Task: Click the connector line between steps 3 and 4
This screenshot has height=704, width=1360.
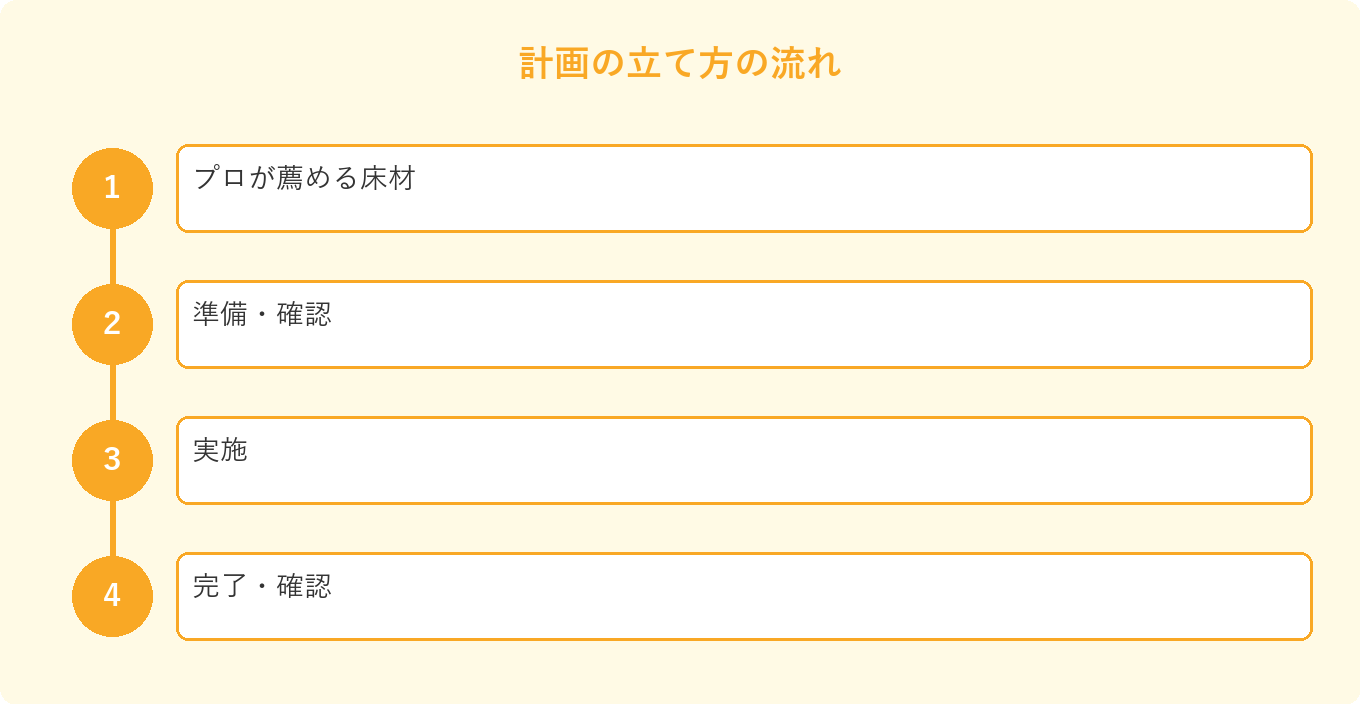Action: 112,528
